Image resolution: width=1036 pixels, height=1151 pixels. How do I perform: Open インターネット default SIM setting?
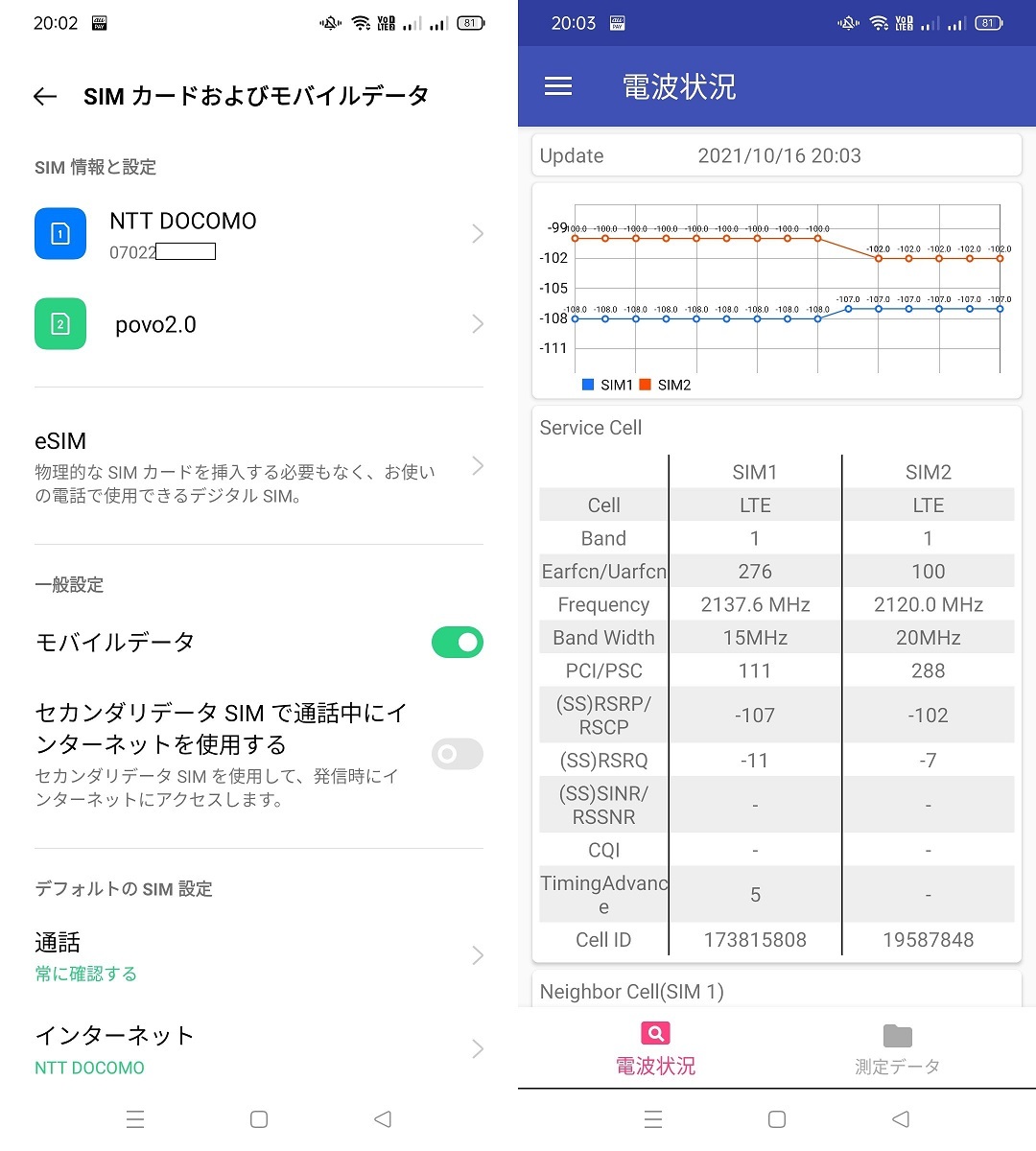pyautogui.click(x=259, y=1049)
